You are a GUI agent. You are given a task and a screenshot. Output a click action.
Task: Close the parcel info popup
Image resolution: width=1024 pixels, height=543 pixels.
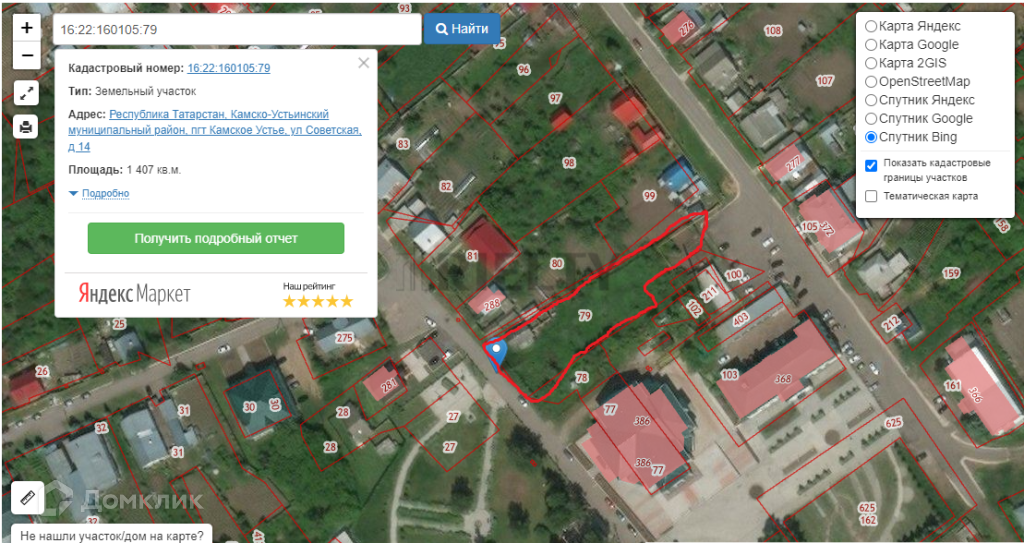[x=364, y=63]
